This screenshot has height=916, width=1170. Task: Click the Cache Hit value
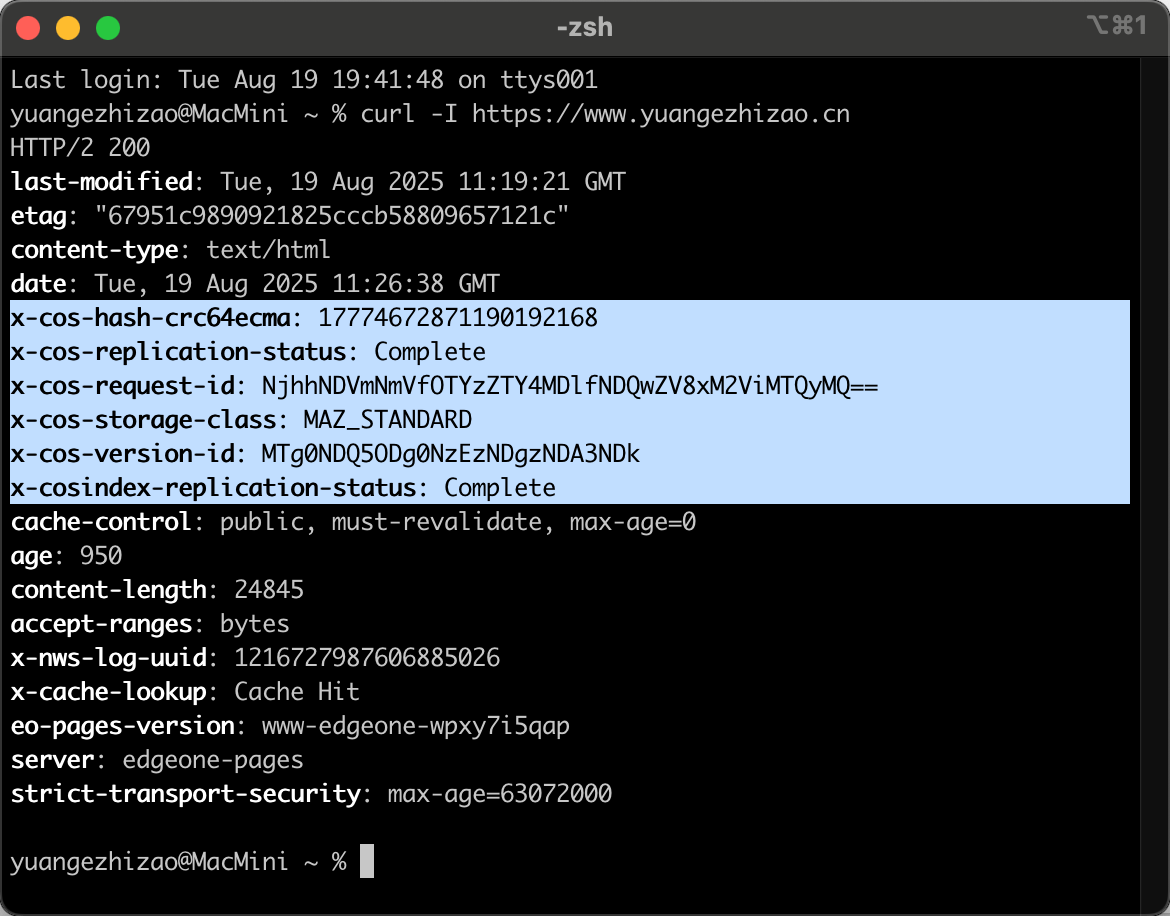point(297,692)
